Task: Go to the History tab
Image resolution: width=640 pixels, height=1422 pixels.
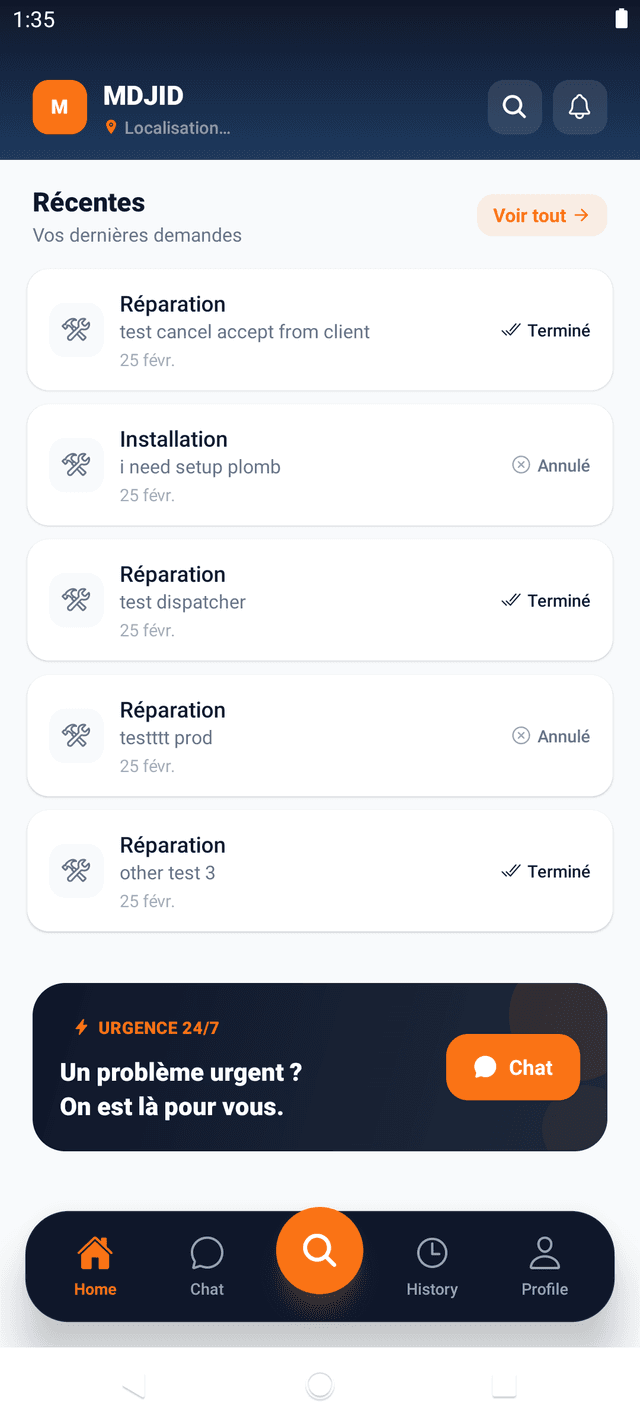Action: (432, 1266)
